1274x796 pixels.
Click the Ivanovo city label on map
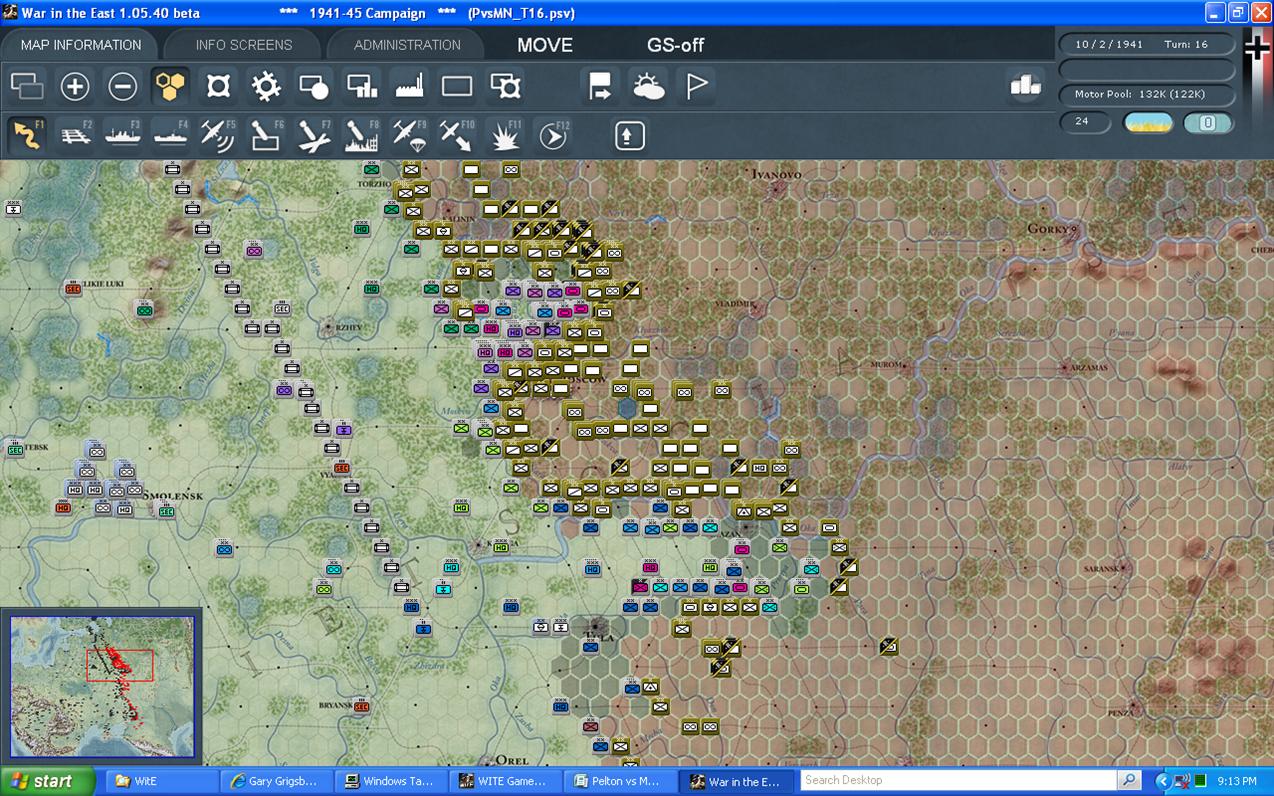[777, 174]
